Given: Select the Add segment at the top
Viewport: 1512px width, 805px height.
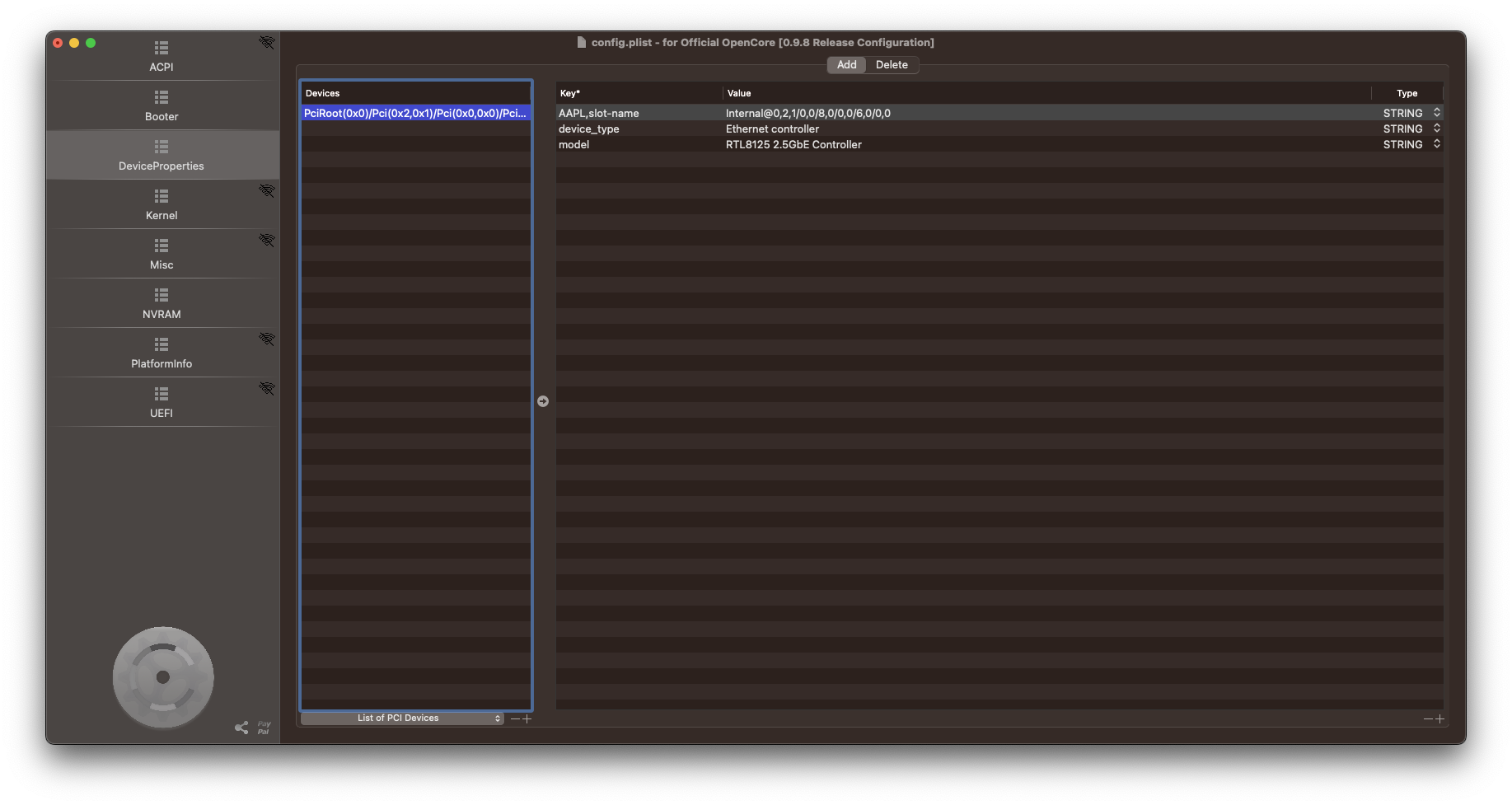Looking at the screenshot, I should tap(847, 65).
